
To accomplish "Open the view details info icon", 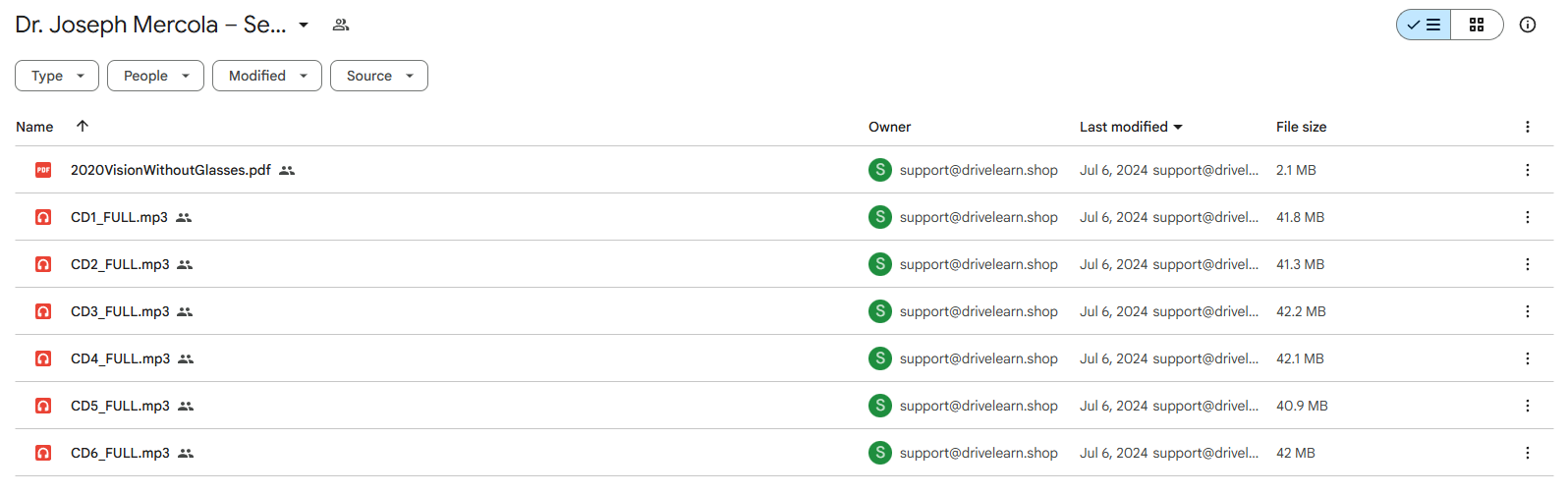I will coord(1528,25).
